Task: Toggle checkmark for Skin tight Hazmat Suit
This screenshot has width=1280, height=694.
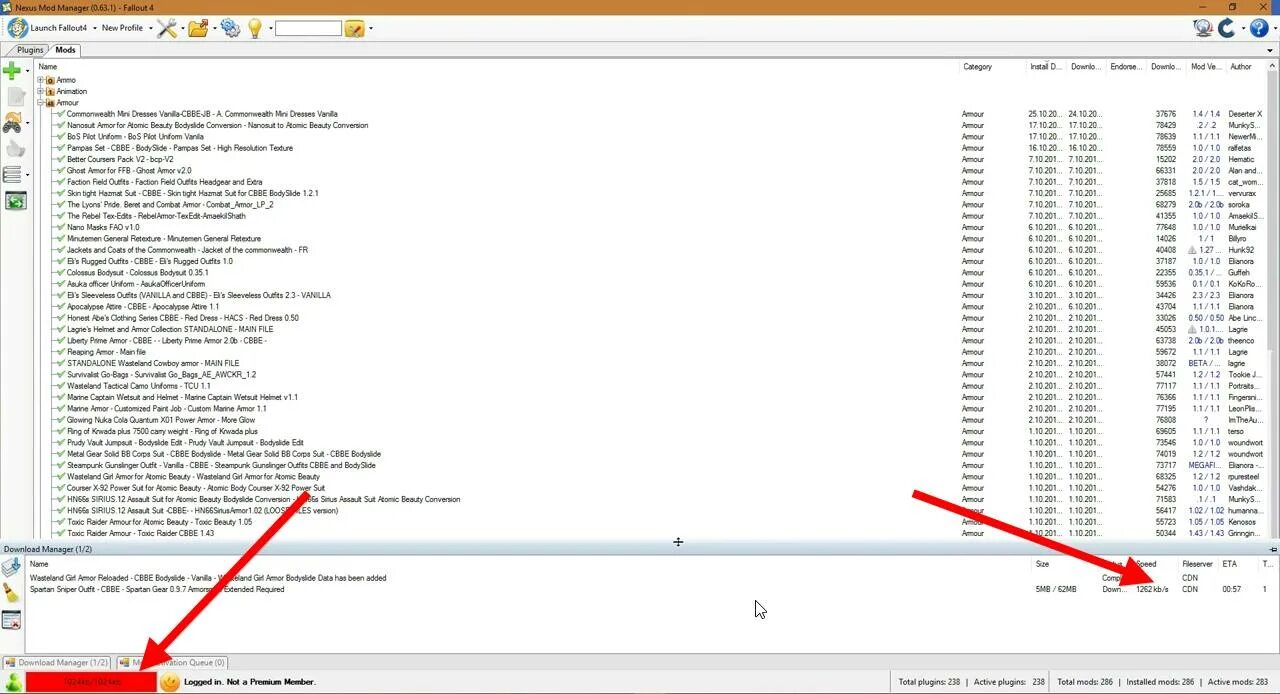Action: click(60, 193)
